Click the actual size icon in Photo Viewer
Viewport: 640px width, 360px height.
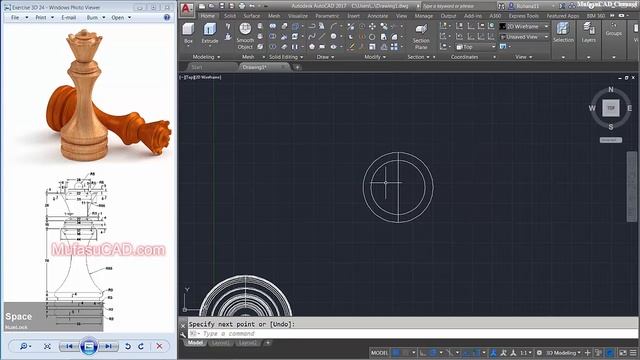47,346
